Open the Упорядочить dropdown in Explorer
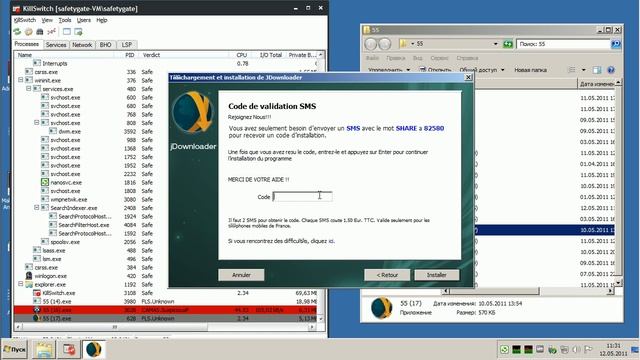 pyautogui.click(x=389, y=70)
